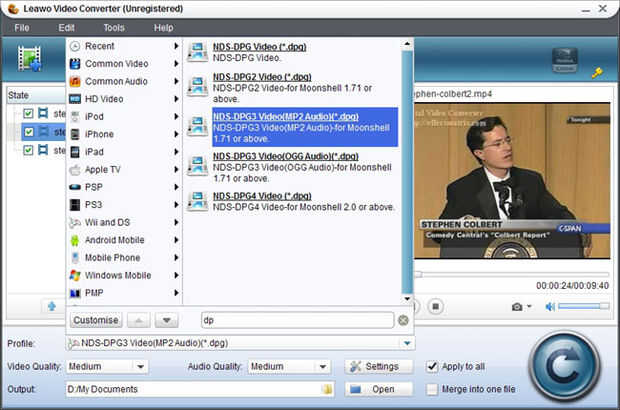This screenshot has height=410, width=620.
Task: Click the Mobile Phone category icon
Action: [75, 258]
